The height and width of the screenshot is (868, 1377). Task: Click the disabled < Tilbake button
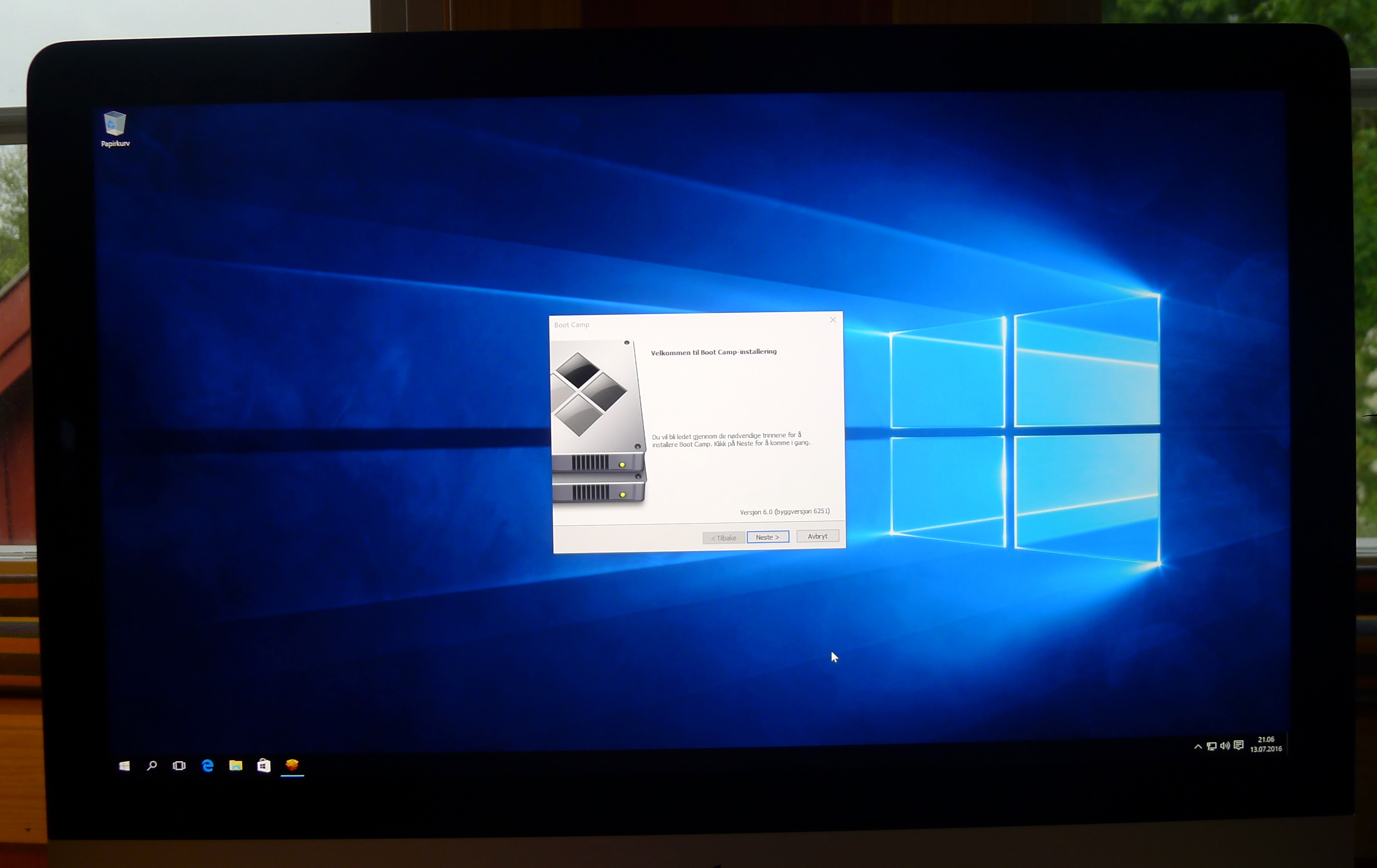coord(723,538)
